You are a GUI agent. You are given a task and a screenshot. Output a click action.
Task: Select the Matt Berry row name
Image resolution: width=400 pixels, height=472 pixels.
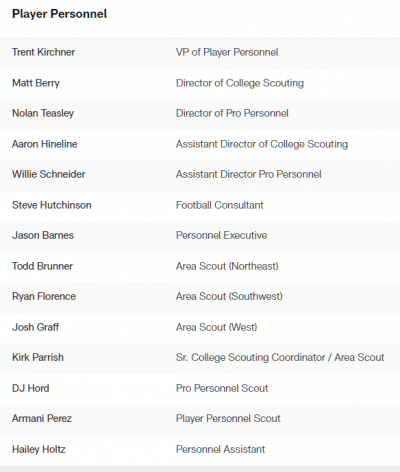coord(36,83)
